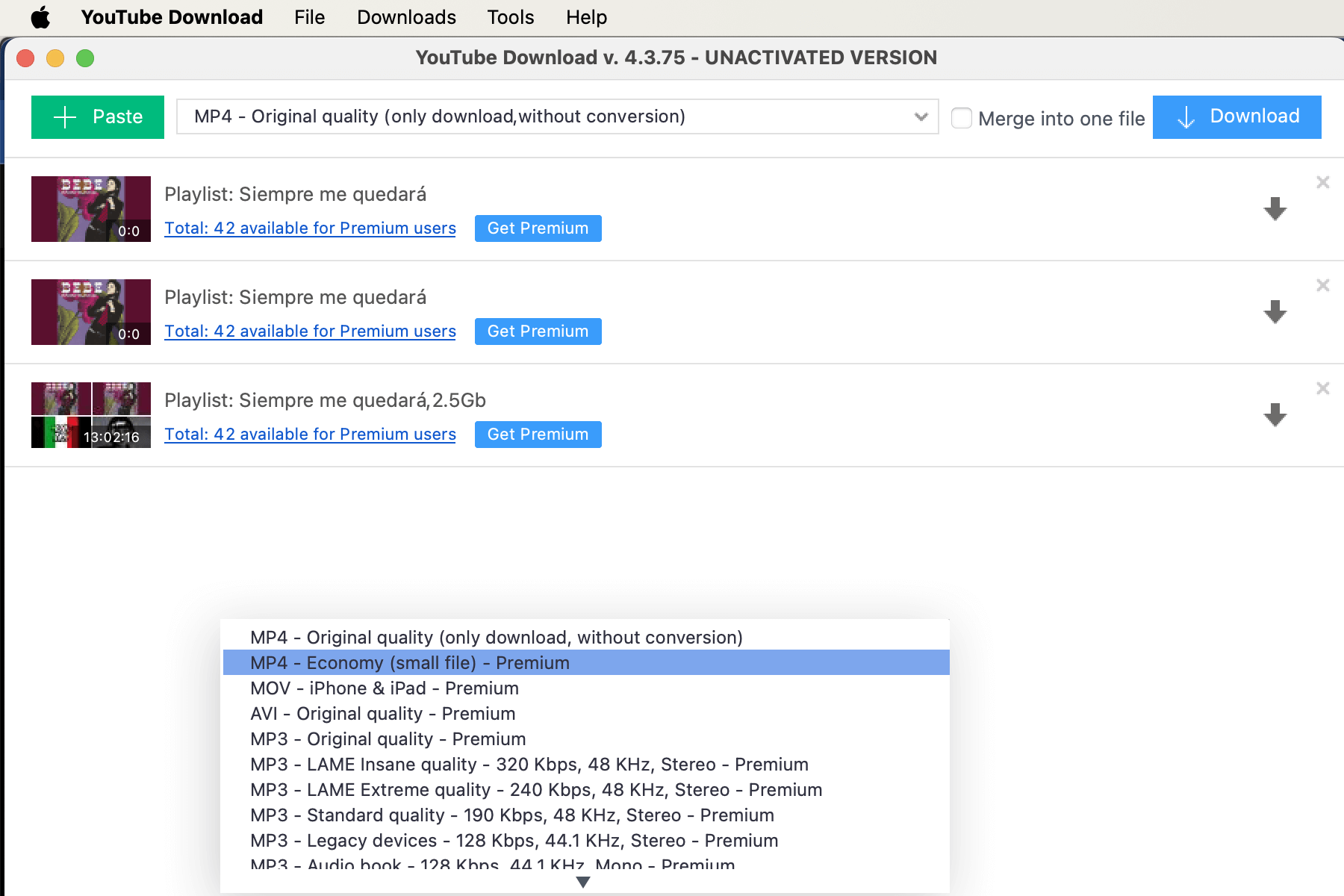Click download arrow for the 2.5Gb playlist

coord(1275,415)
